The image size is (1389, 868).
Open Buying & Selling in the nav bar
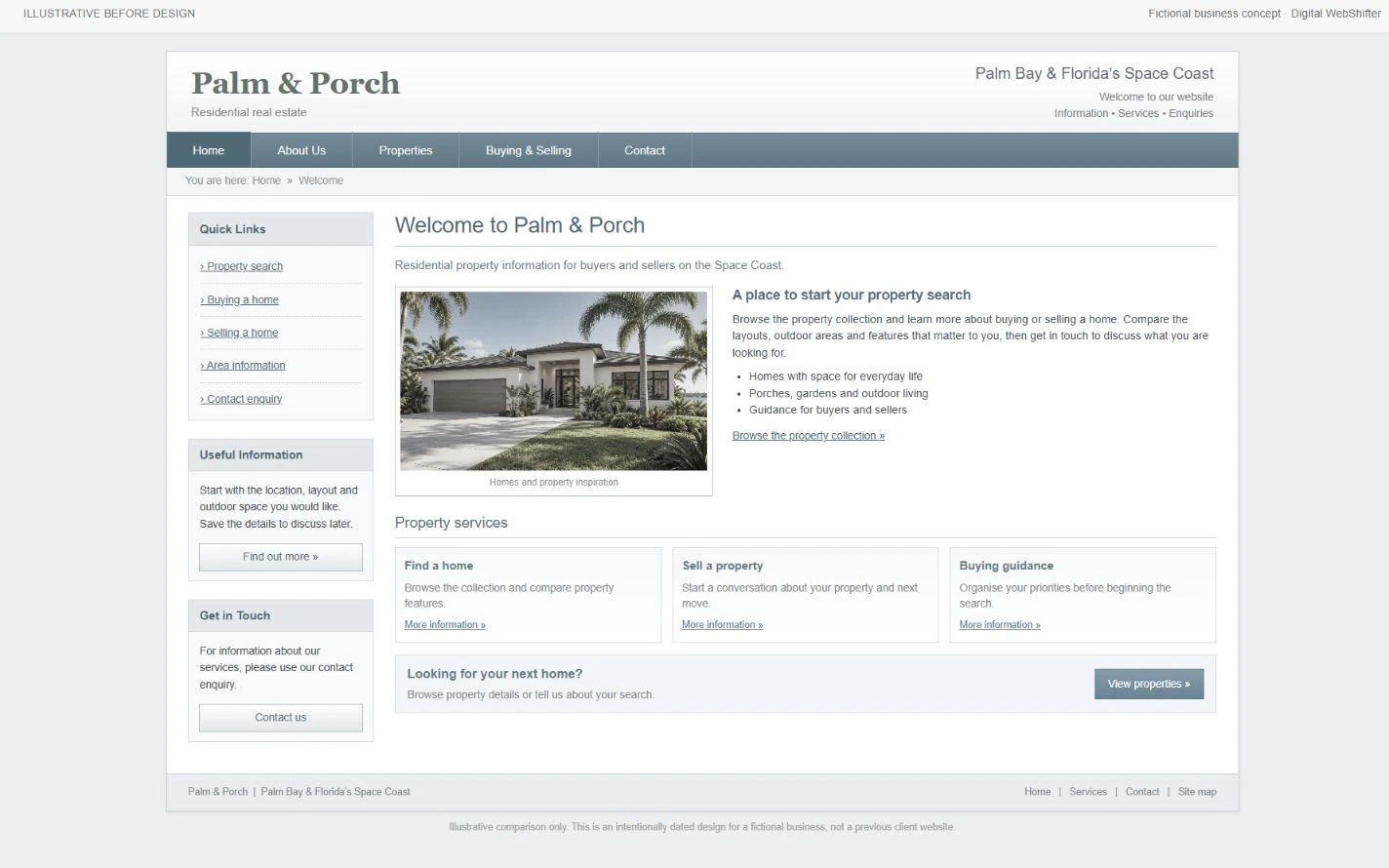pos(529,150)
